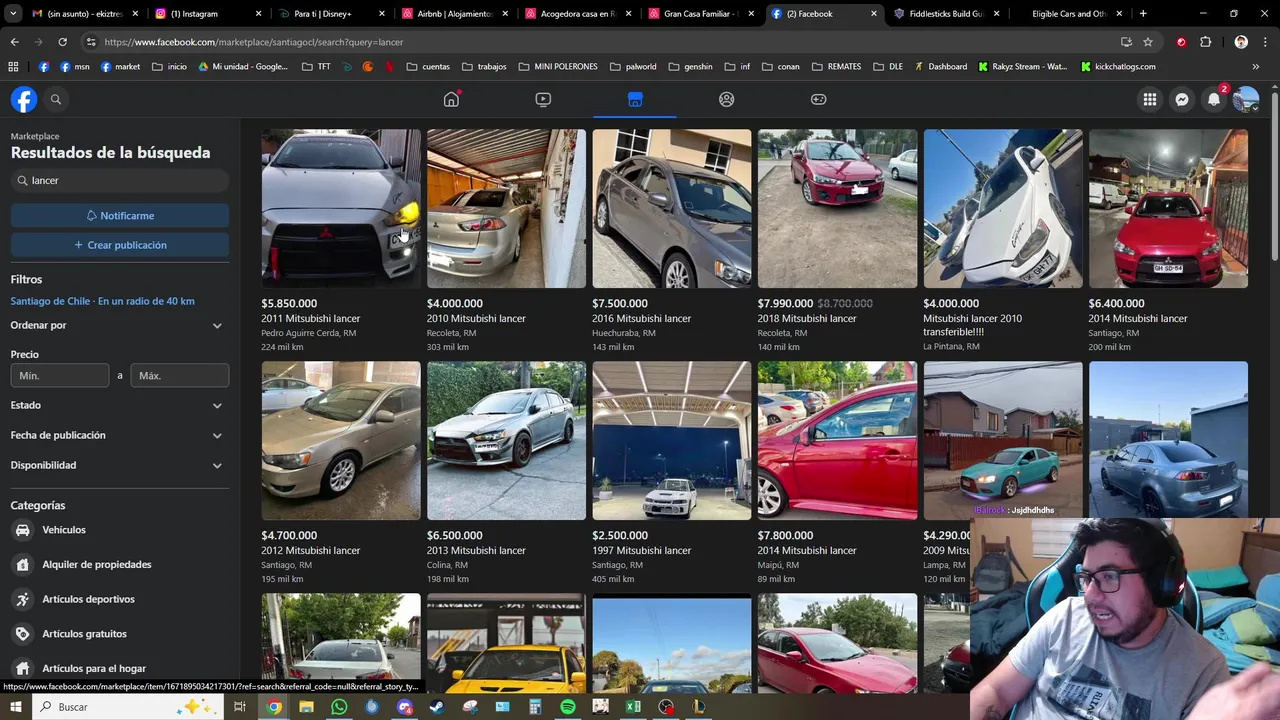Click the browser address bar URL

pos(254,42)
